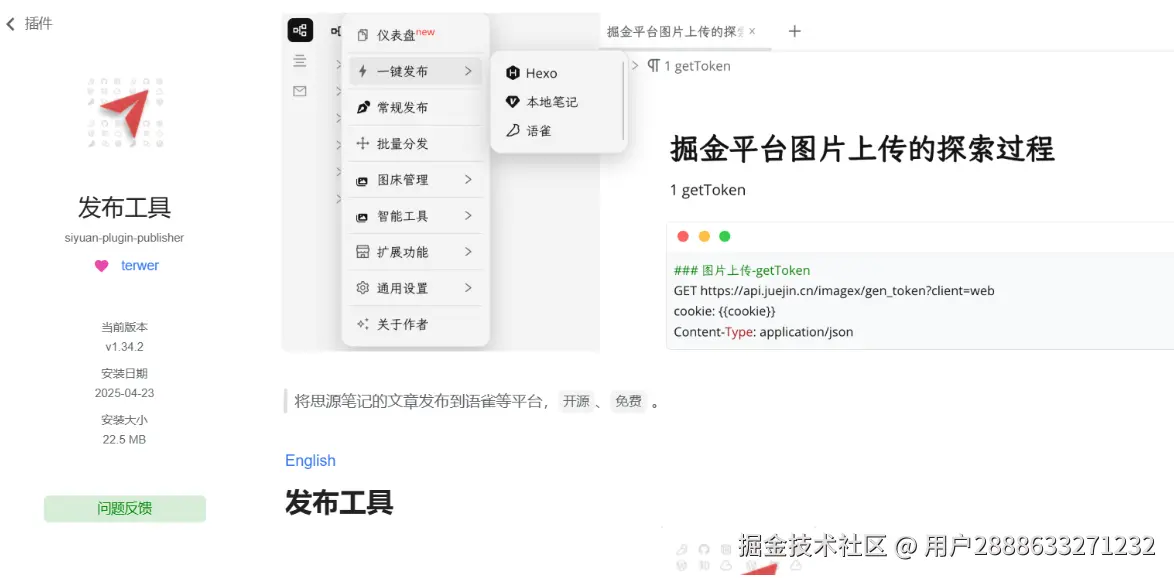The height and width of the screenshot is (578, 1174).
Task: Click the red dot on code block
Action: [x=683, y=237]
